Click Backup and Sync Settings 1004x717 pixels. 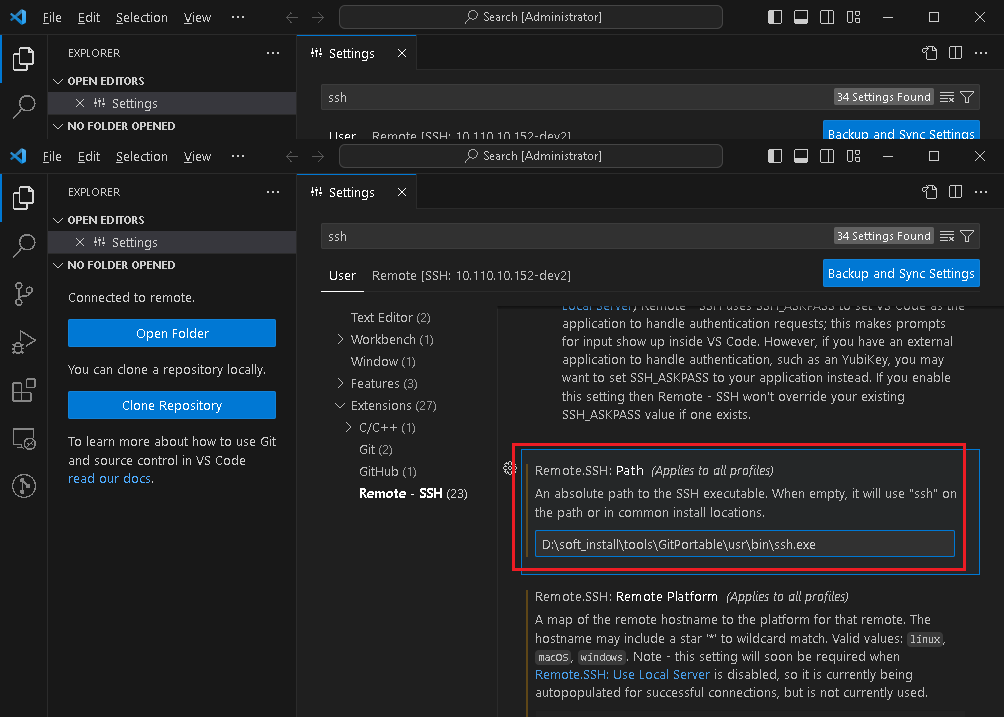pos(900,272)
